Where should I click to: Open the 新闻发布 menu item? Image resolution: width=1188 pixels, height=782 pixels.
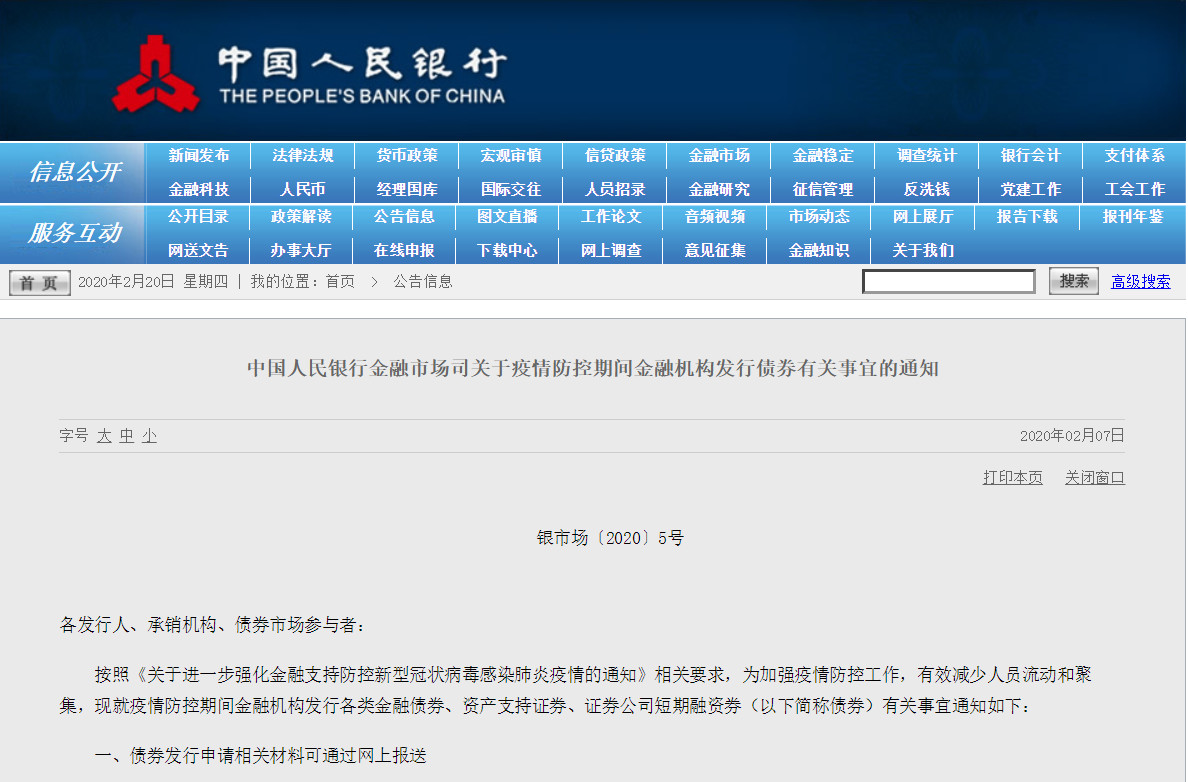click(x=199, y=156)
